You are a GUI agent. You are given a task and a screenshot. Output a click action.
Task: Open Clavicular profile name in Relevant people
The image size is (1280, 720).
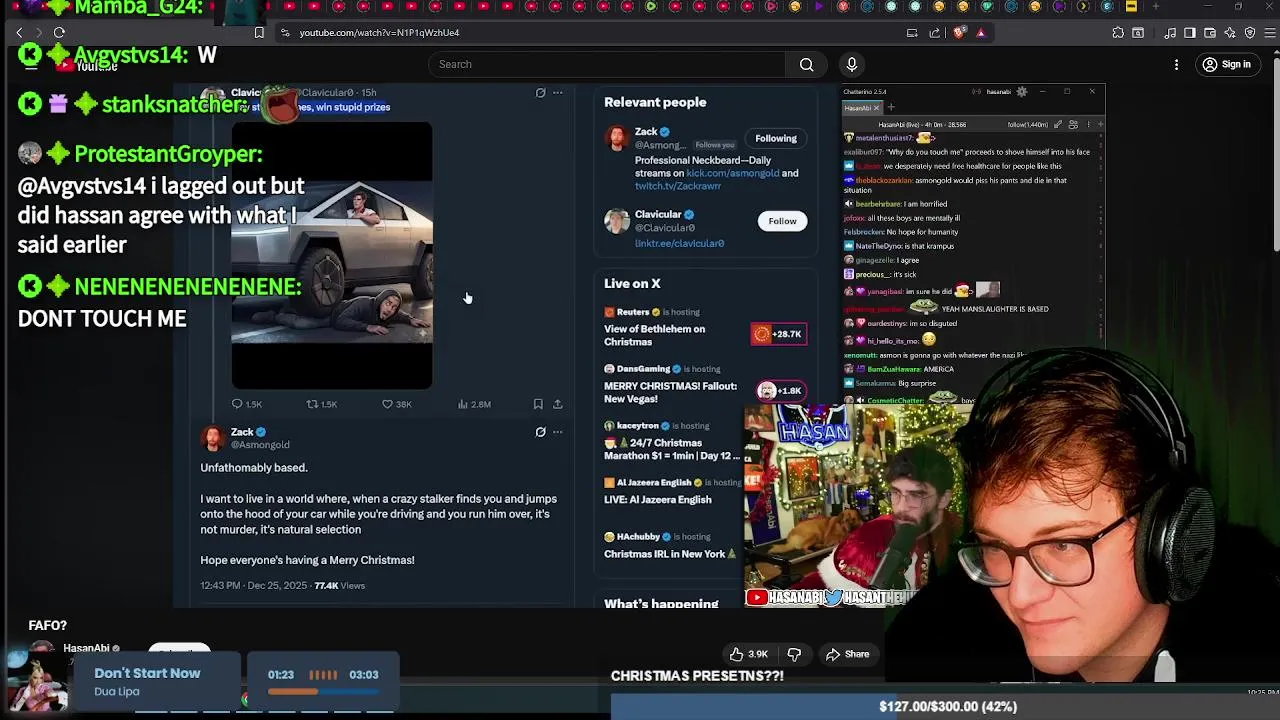click(658, 214)
